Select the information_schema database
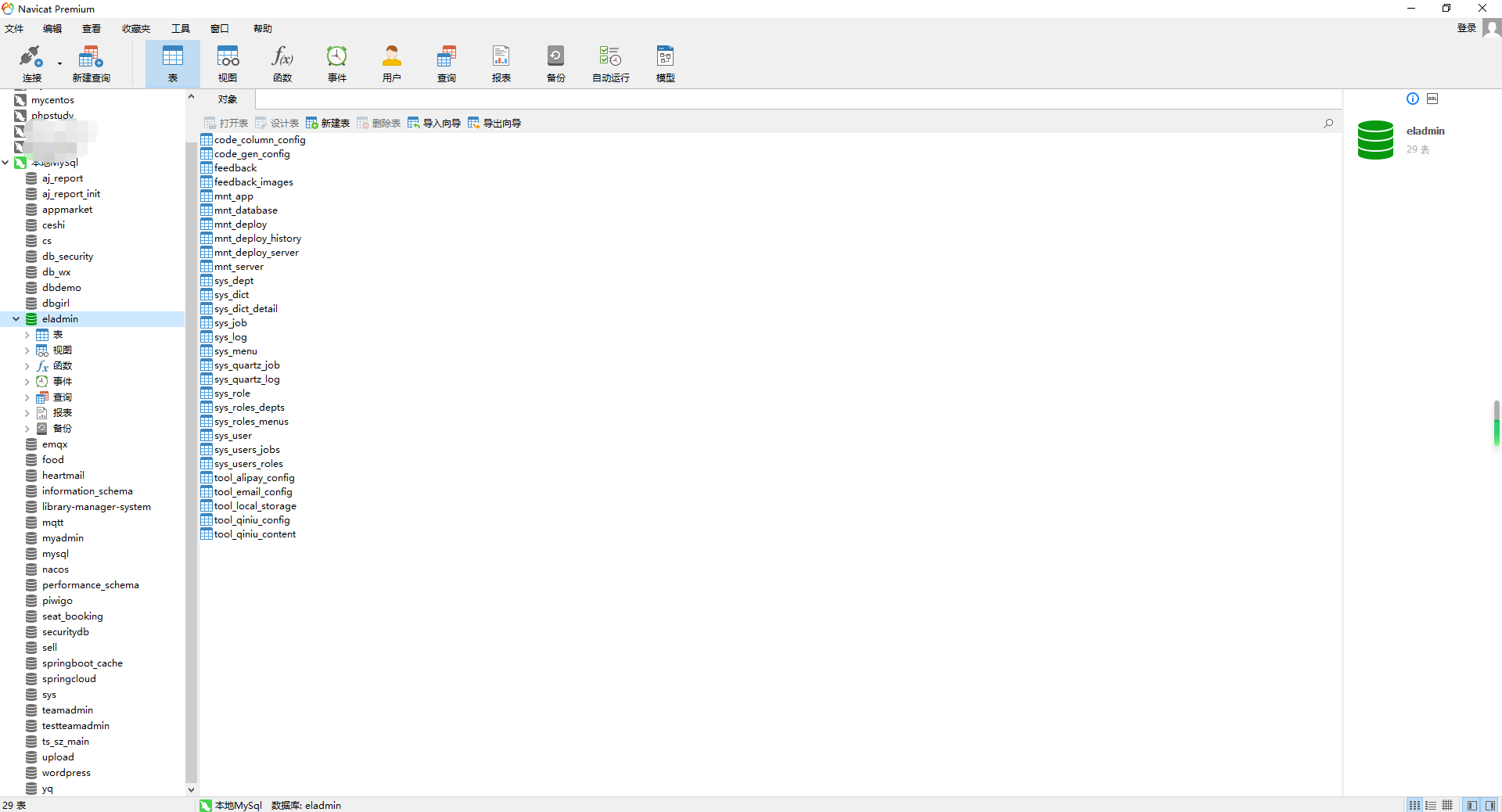Screen dimensions: 1502x812 (88, 491)
